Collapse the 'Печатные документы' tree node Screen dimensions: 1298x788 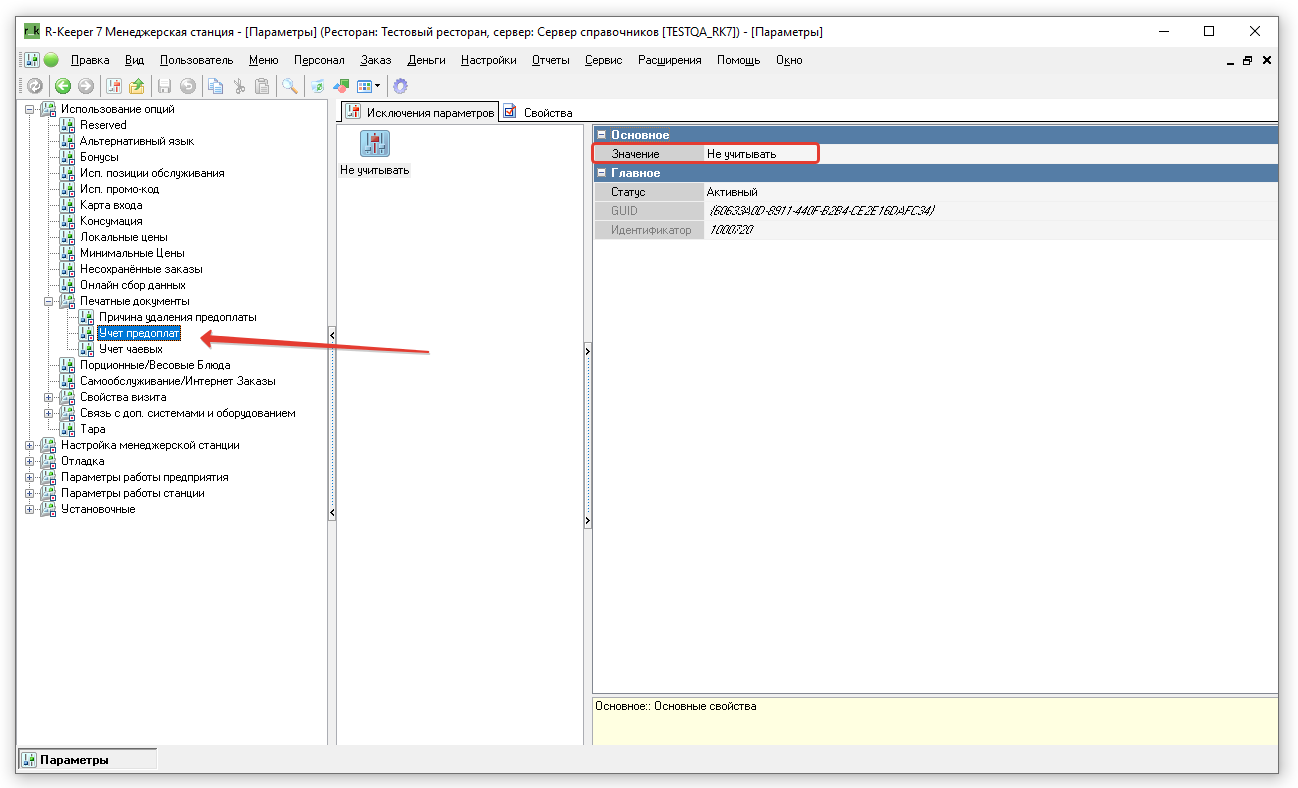48,301
